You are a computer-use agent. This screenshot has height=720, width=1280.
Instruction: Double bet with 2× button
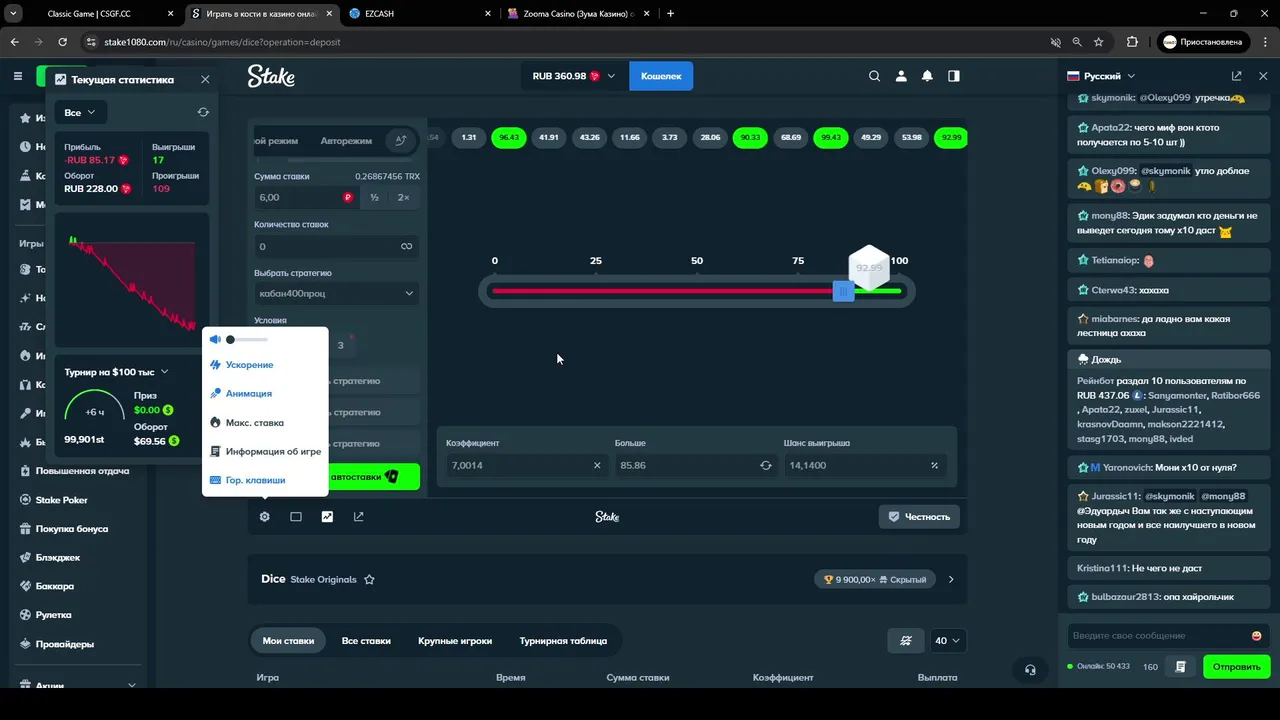click(404, 198)
